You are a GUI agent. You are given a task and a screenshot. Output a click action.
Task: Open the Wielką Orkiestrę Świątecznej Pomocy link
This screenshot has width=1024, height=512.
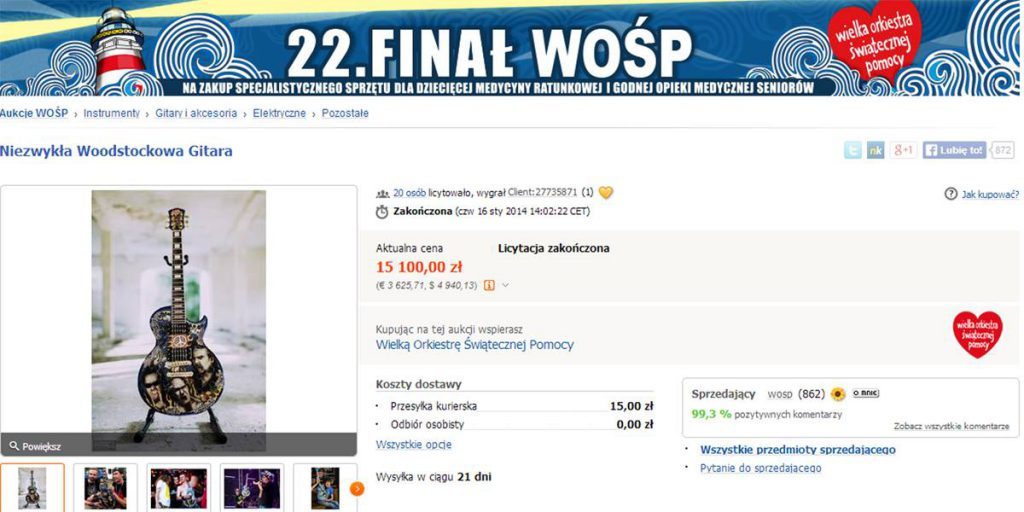tap(475, 345)
